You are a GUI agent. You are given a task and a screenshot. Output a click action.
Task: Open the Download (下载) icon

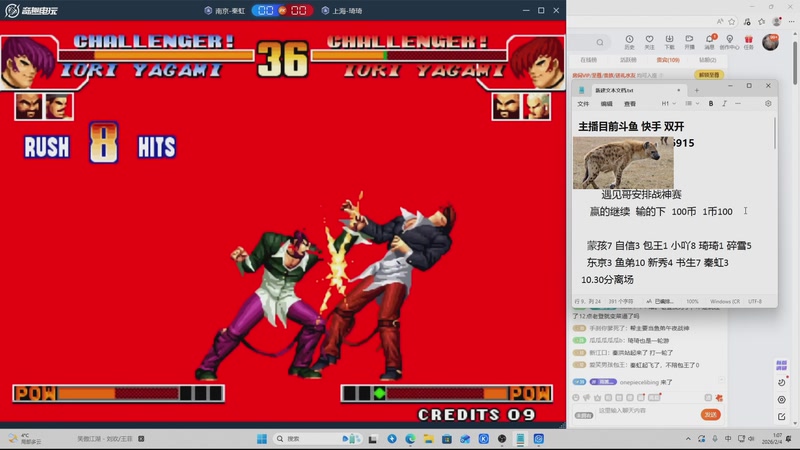pos(669,42)
